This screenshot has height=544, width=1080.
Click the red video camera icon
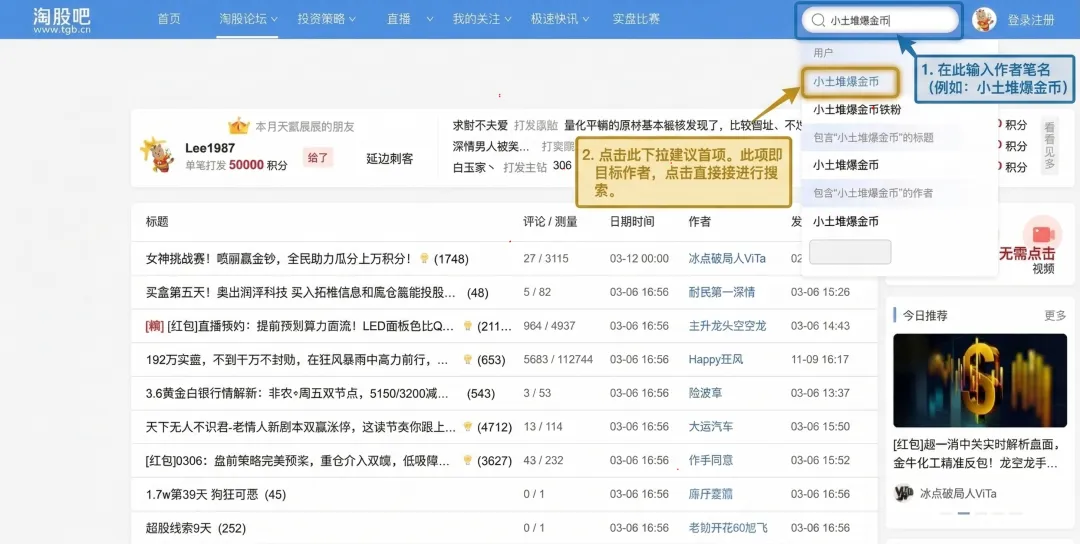1043,234
